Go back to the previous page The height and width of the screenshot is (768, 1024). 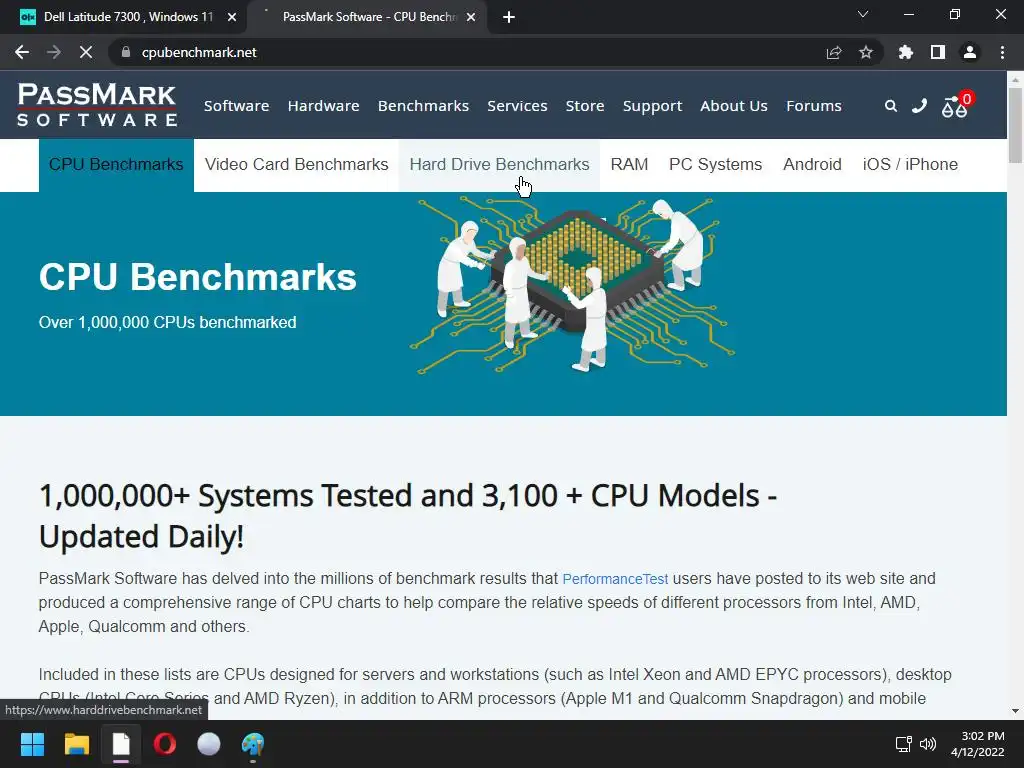(22, 52)
